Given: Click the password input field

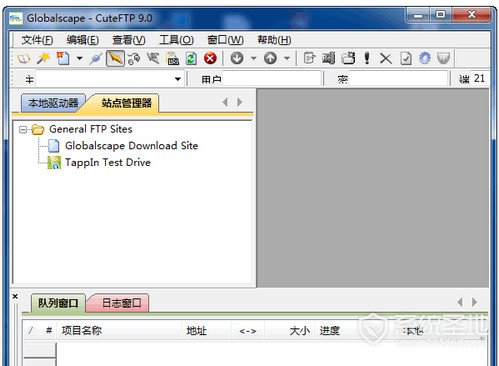Looking at the screenshot, I should pyautogui.click(x=397, y=79).
